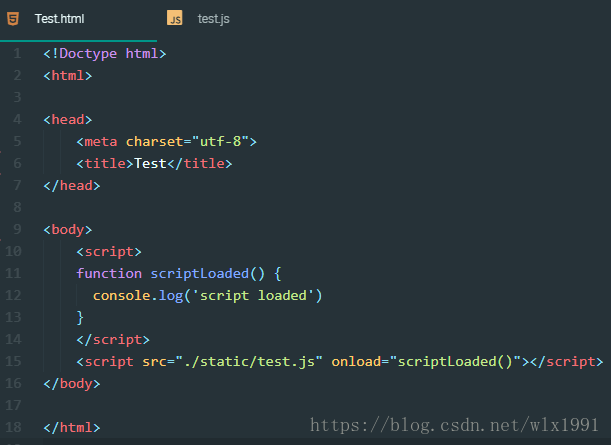Screen dimensions: 611x445
Task: Click the <script> tag on line 10
Action: [x=109, y=252]
